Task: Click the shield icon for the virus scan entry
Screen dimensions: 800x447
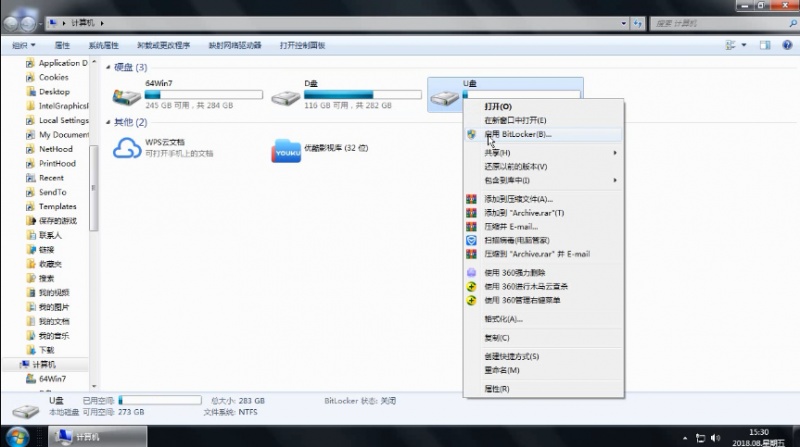Action: pos(471,240)
